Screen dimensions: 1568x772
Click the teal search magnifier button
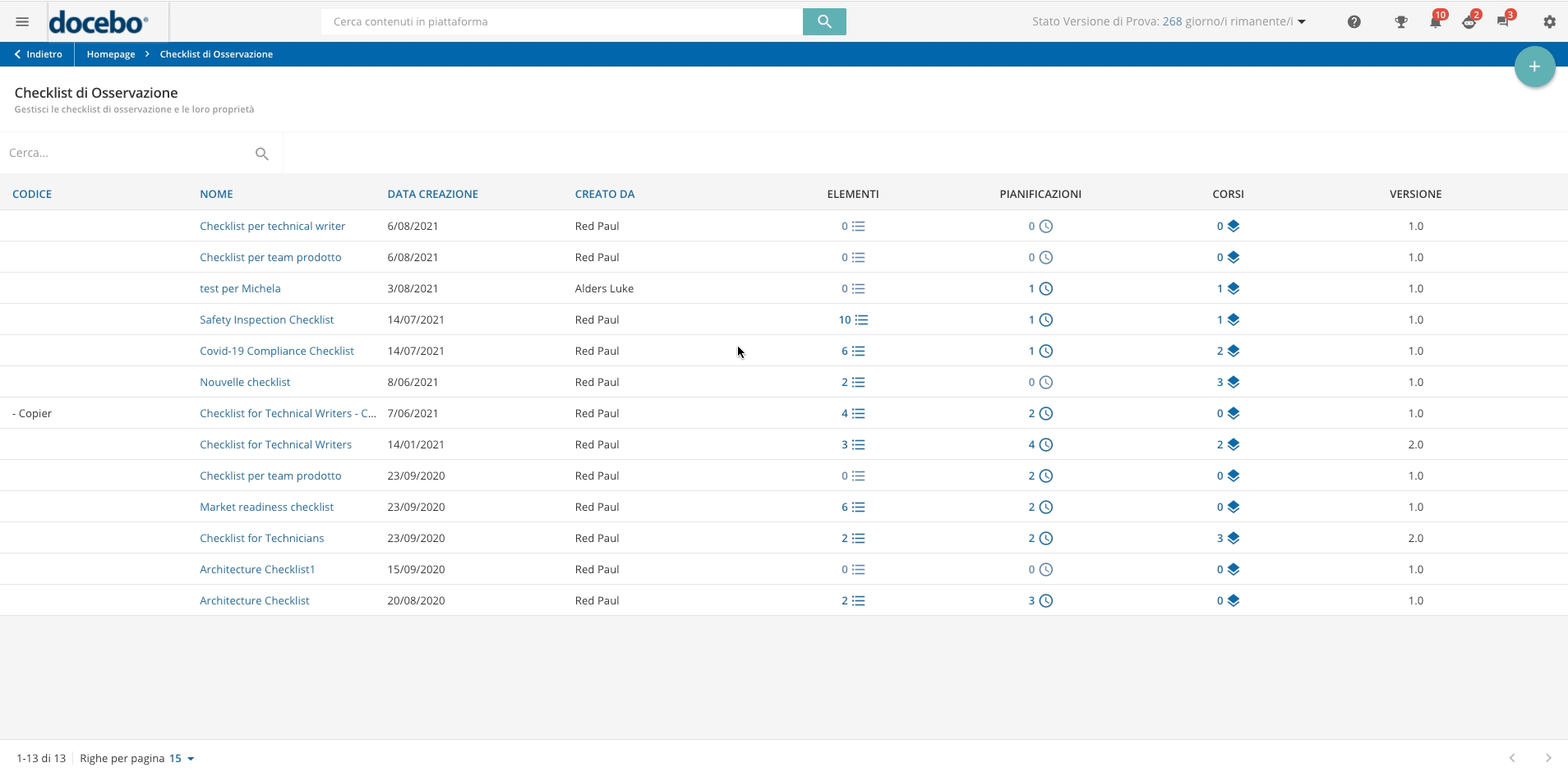tap(824, 22)
